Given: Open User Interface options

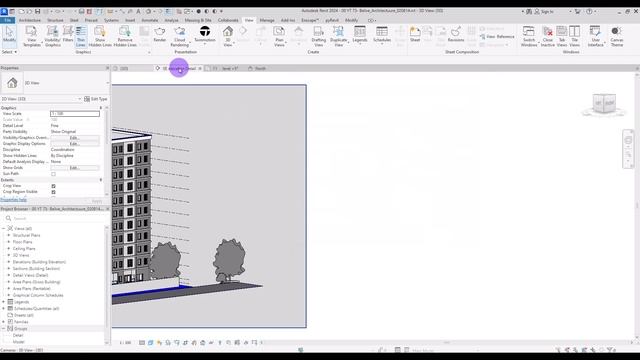Looking at the screenshot, I should click(x=596, y=36).
